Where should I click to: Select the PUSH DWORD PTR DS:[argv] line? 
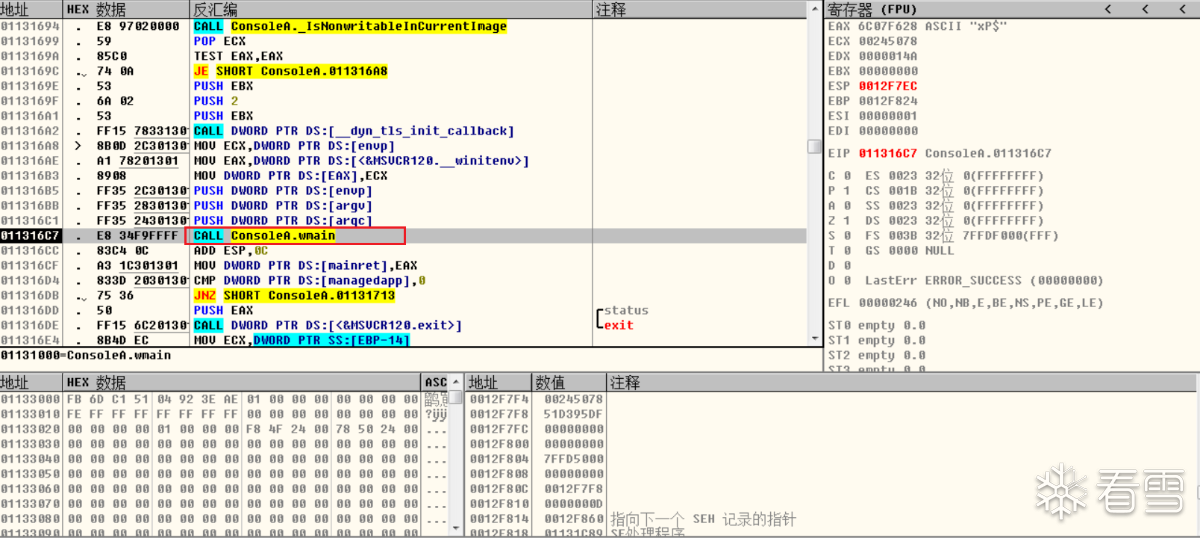click(404, 205)
